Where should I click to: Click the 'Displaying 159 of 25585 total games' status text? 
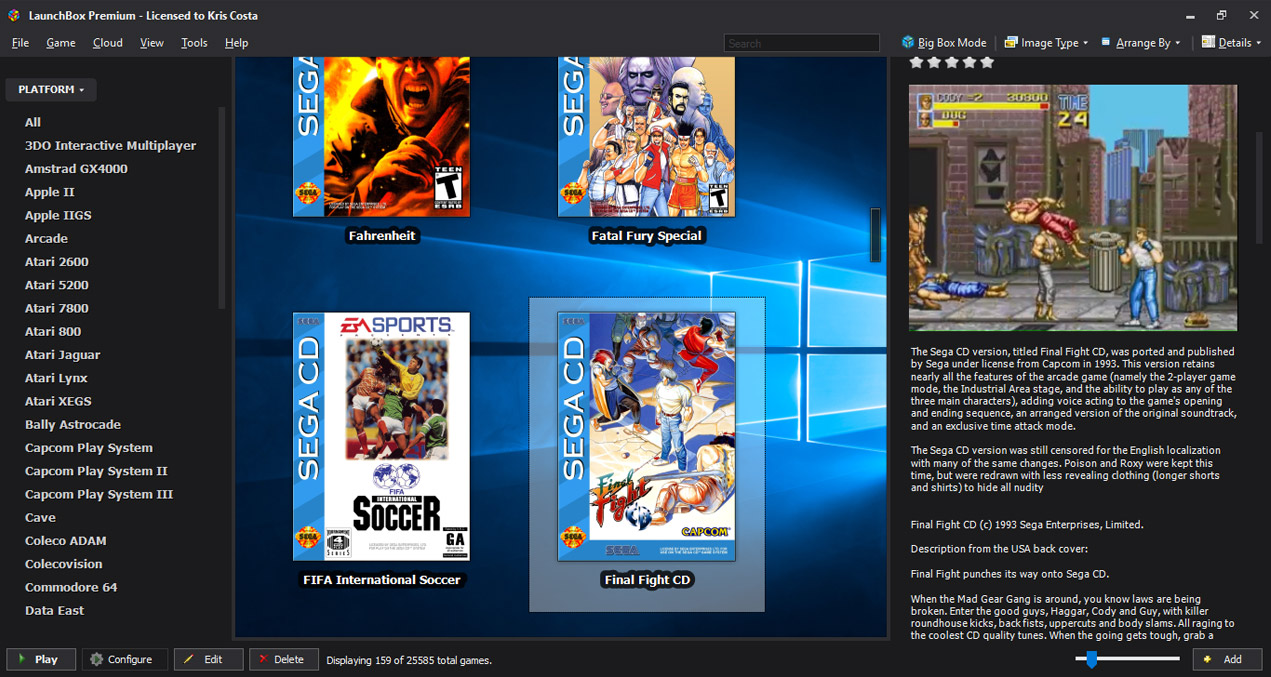click(x=409, y=660)
